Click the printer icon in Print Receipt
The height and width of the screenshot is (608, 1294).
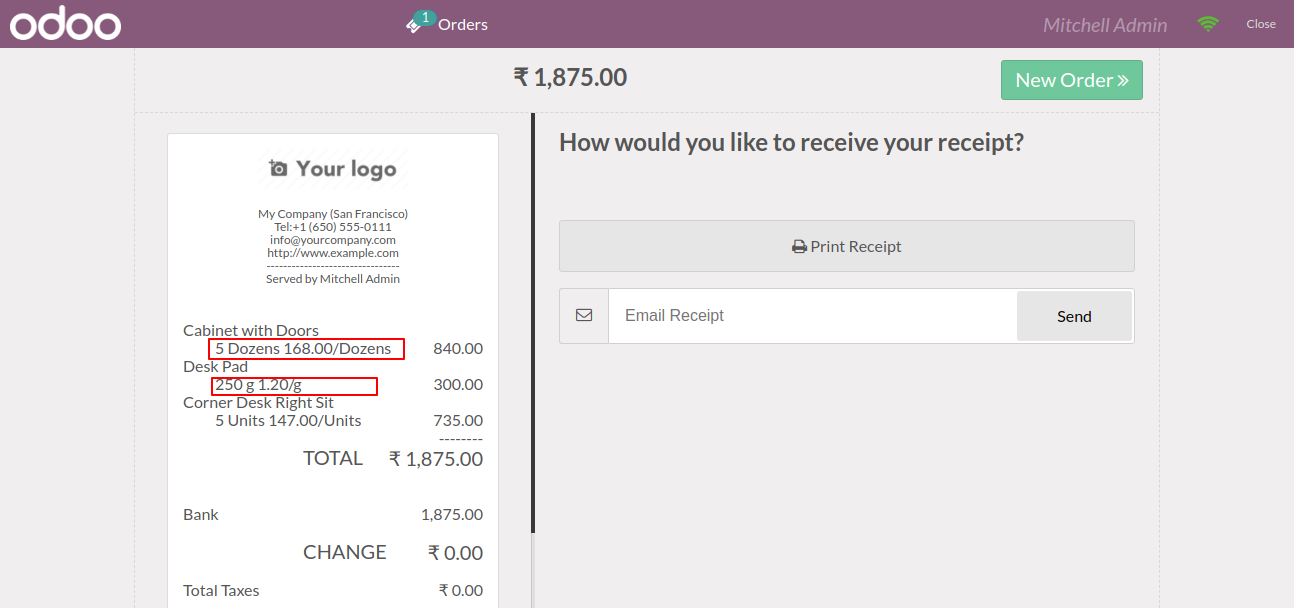(x=799, y=246)
